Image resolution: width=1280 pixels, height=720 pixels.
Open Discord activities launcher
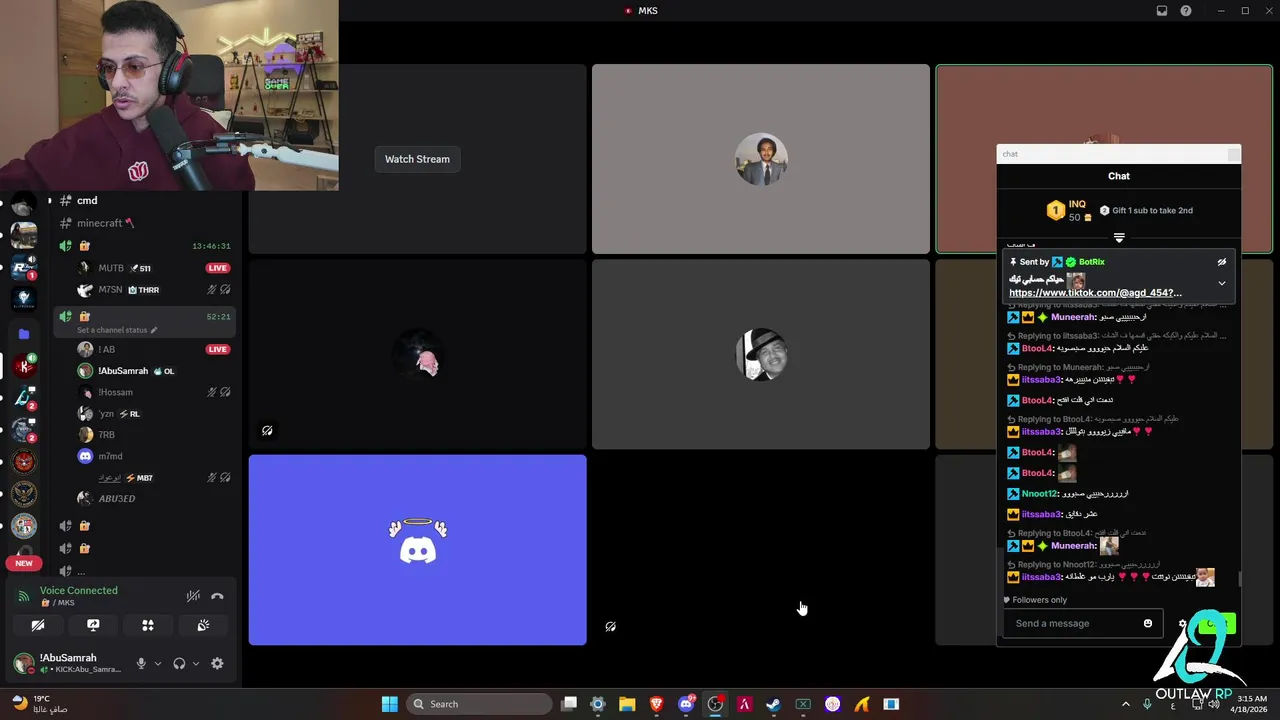pos(148,625)
